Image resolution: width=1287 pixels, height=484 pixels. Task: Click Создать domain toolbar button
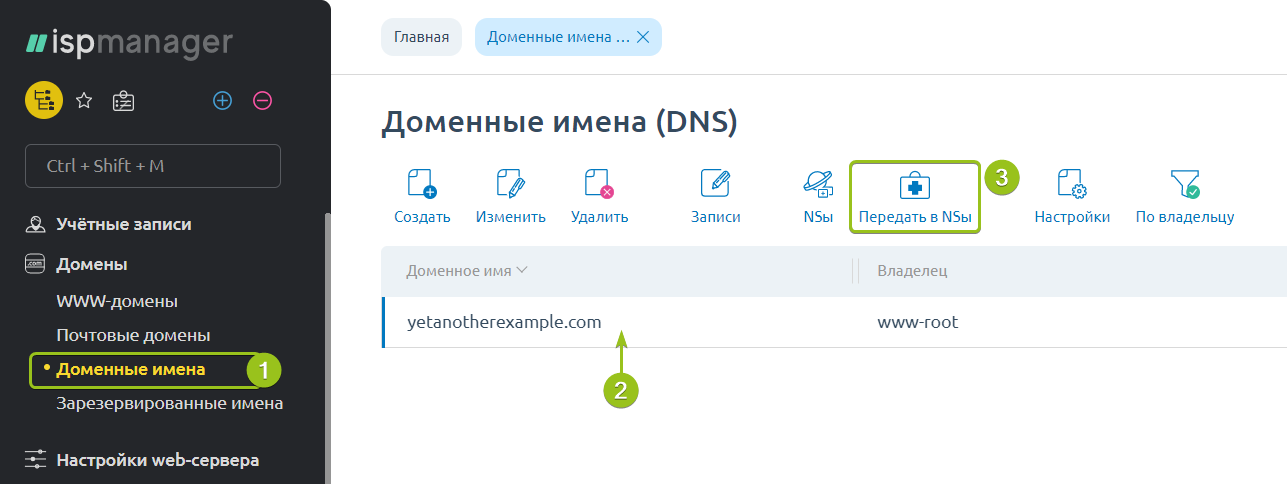click(x=422, y=196)
